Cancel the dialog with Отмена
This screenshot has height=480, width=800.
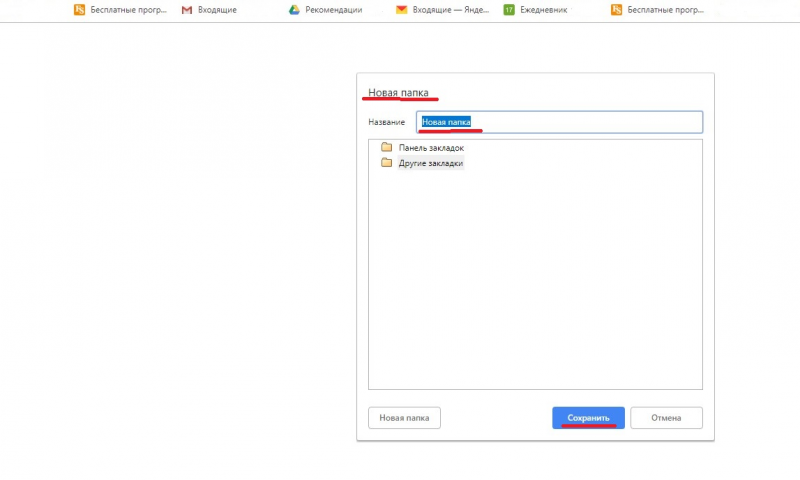pos(666,418)
